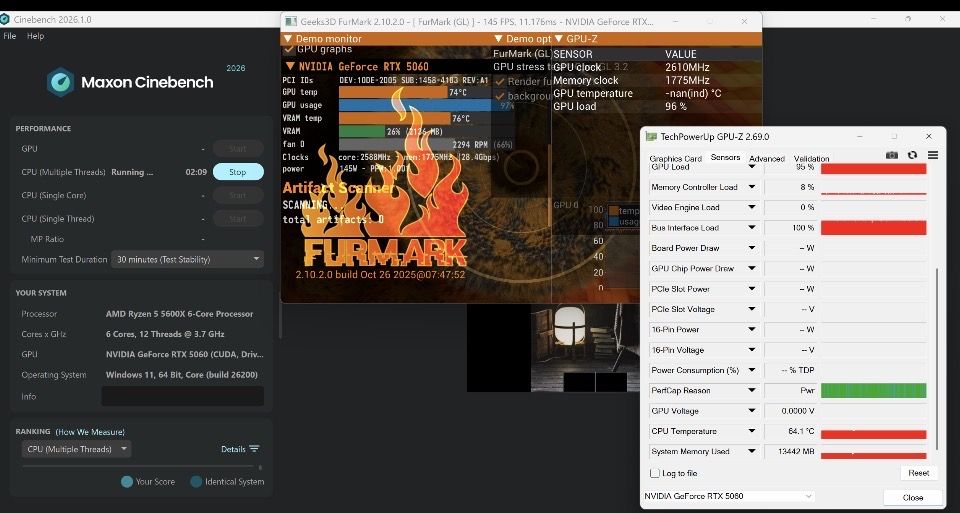This screenshot has width=960, height=513.
Task: Open the Minimum Test Duration dropdown
Action: [x=187, y=259]
